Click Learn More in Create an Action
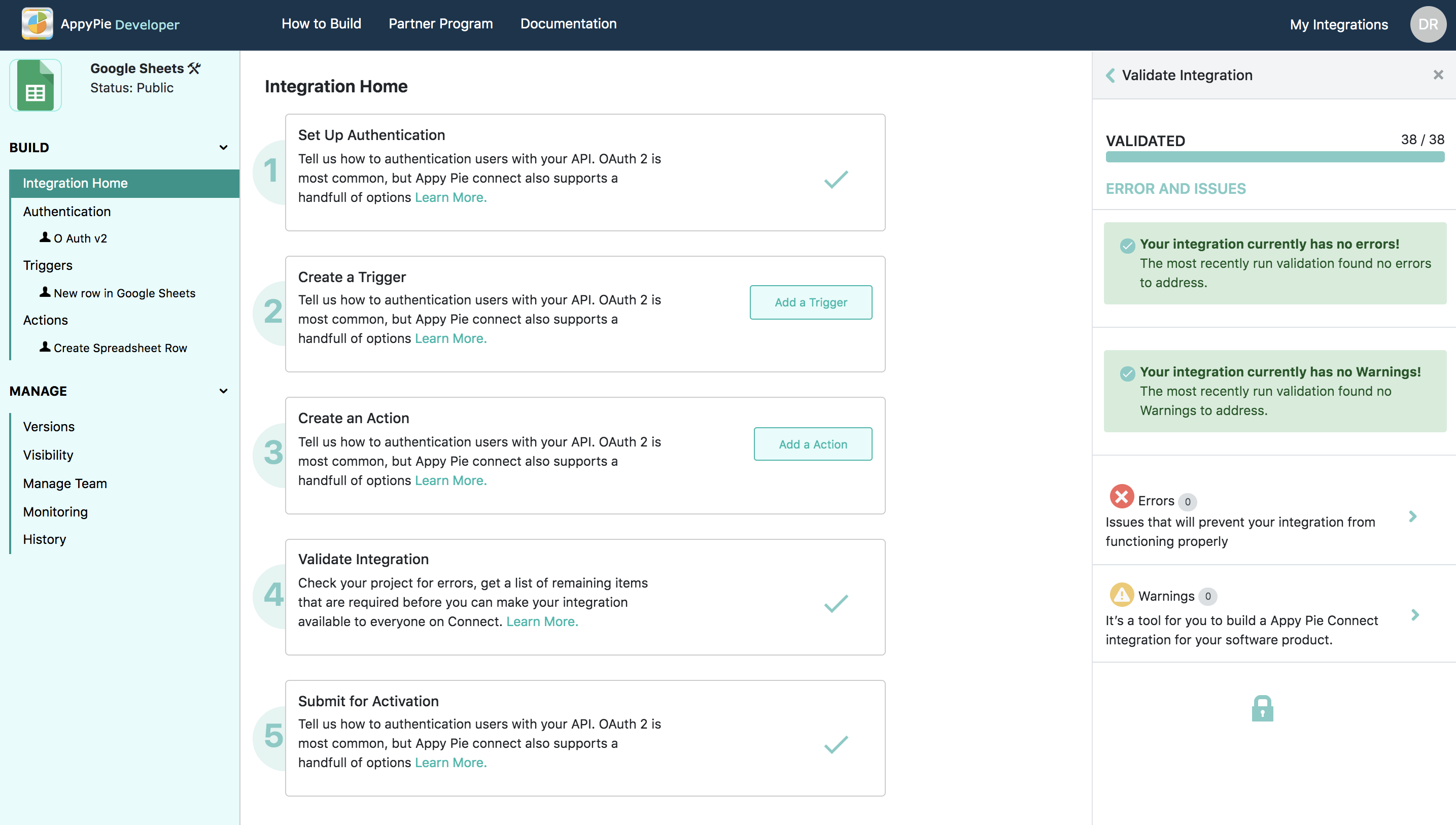 pyautogui.click(x=450, y=480)
